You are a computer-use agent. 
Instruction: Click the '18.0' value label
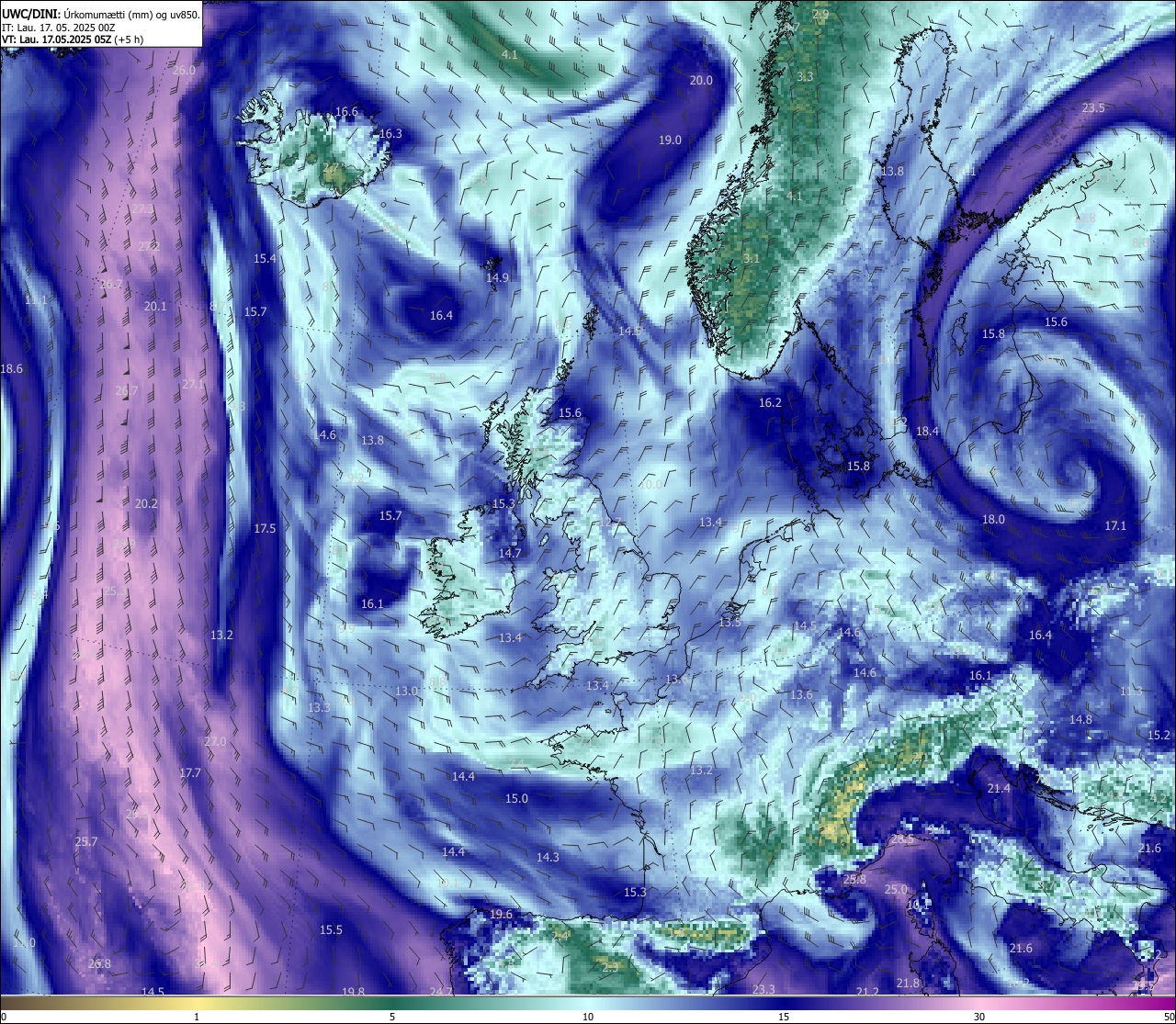[993, 520]
